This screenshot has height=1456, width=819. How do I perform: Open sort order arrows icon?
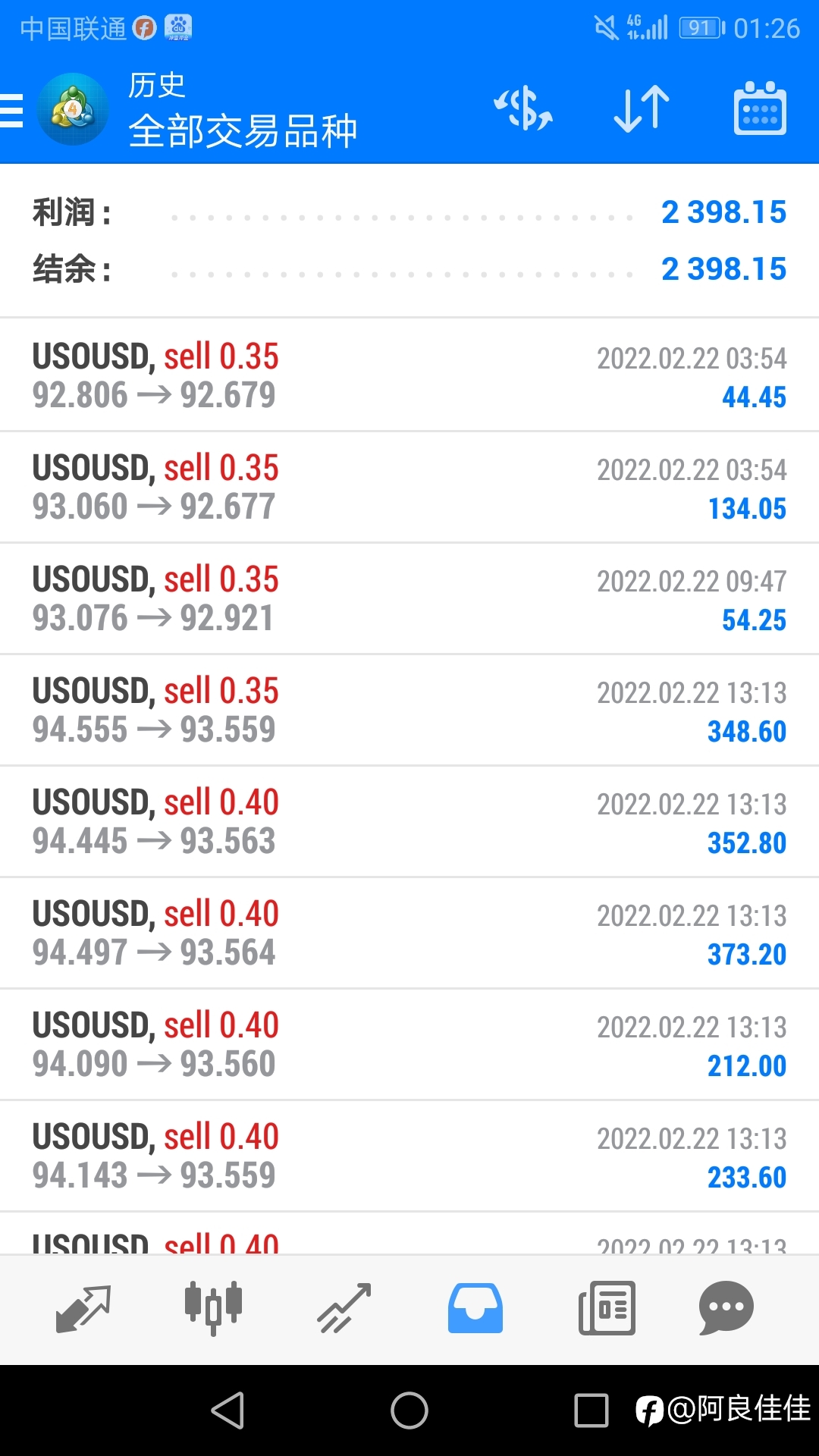click(642, 109)
